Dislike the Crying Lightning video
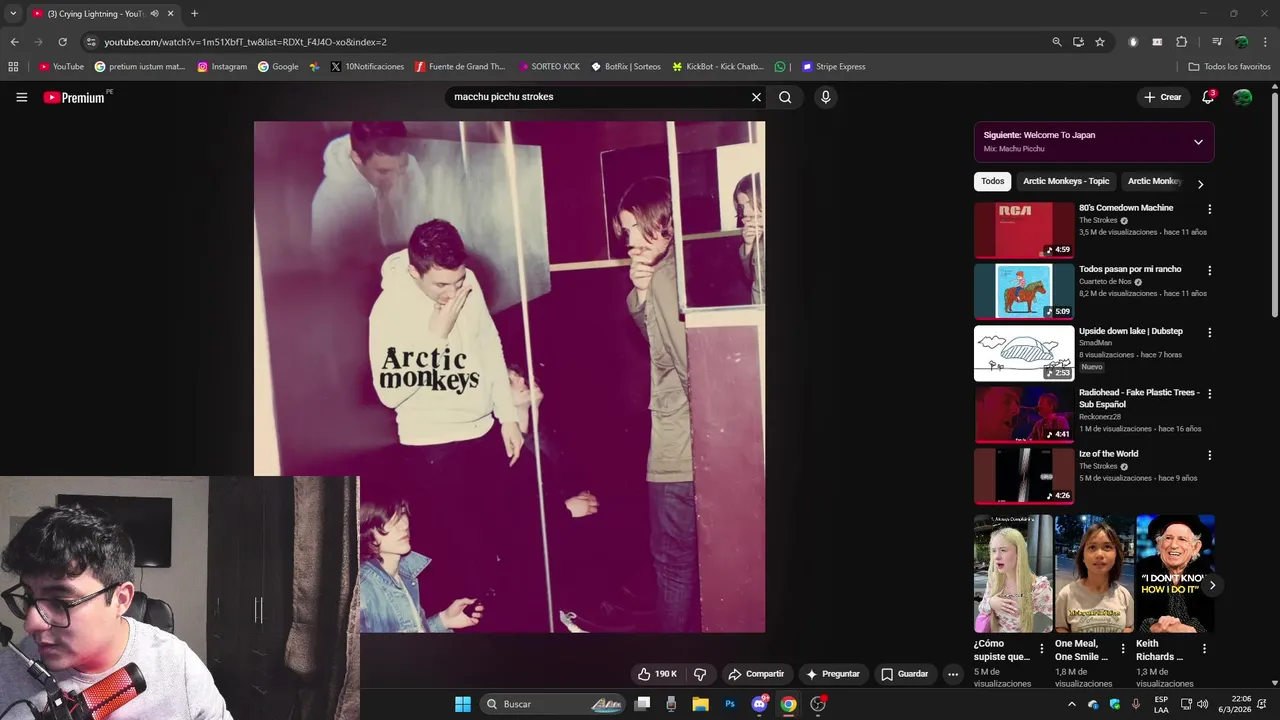Screen dimensions: 1280x720 coord(700,674)
